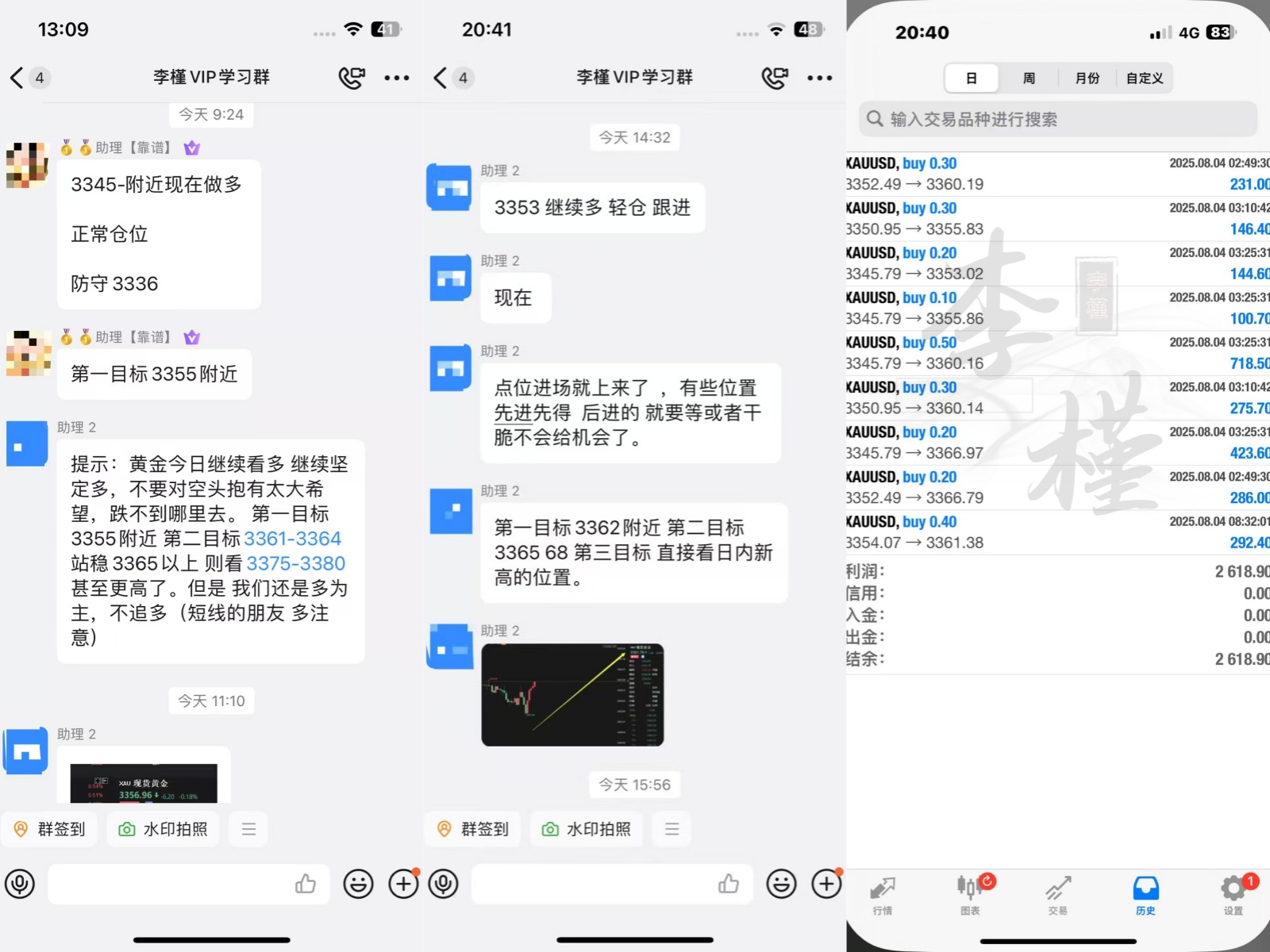The height and width of the screenshot is (952, 1270).
Task: Open quick menu list icon in 20:41 chat
Action: pos(672,829)
